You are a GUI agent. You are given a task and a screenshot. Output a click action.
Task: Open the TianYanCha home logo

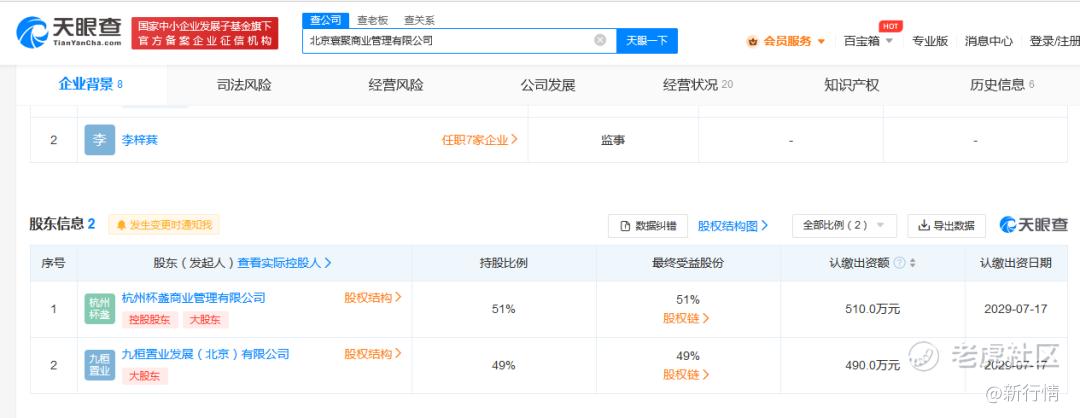69,32
